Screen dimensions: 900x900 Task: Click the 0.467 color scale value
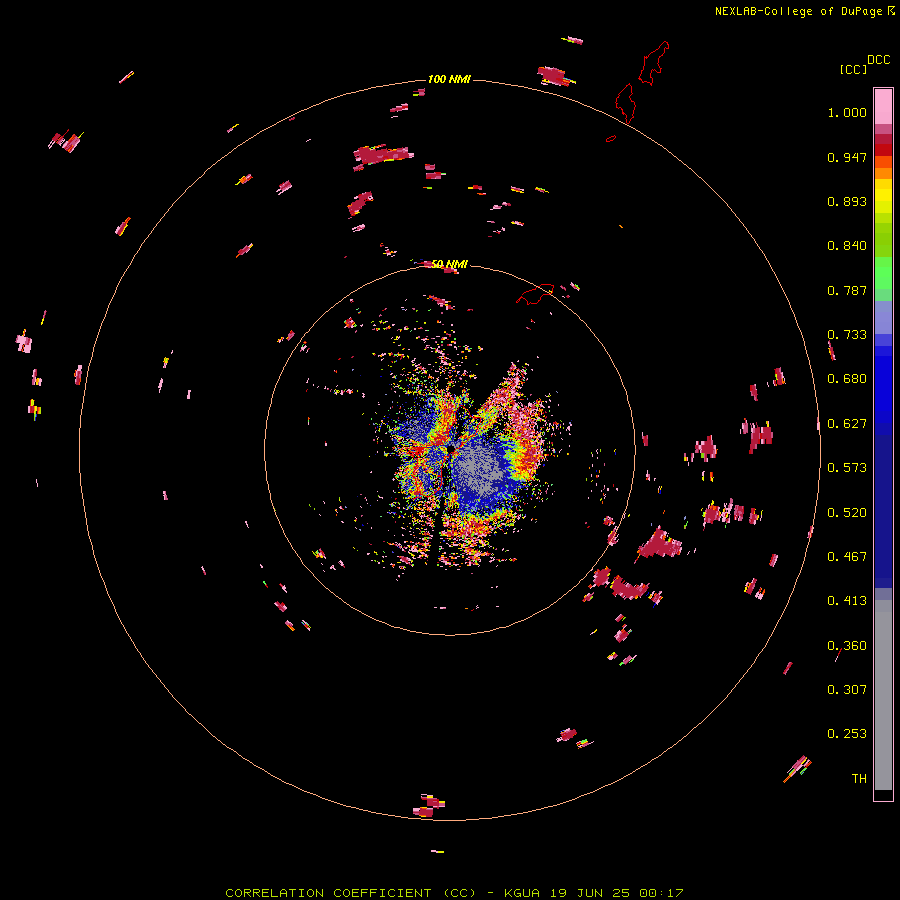847,557
